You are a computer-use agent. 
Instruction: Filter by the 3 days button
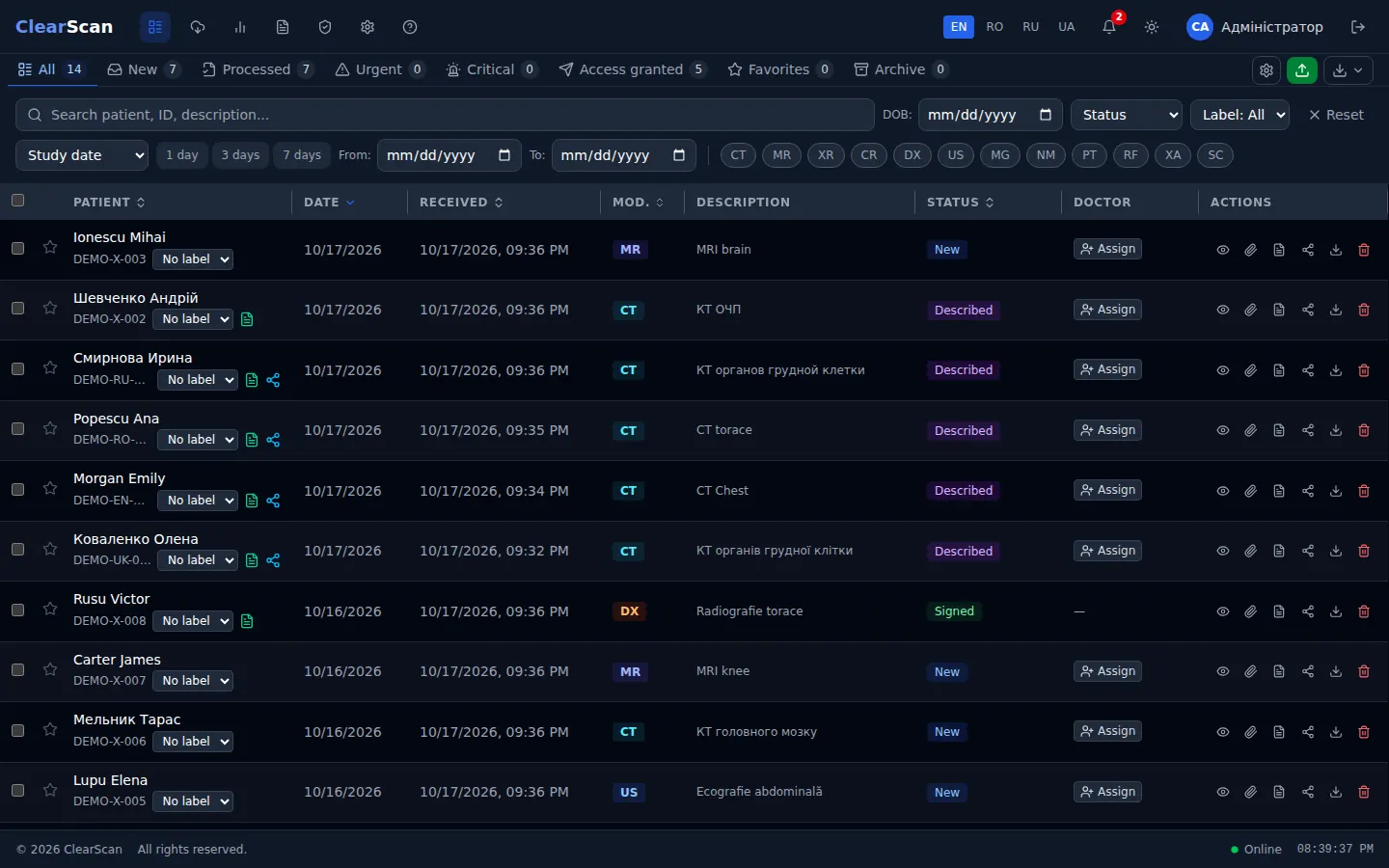click(x=240, y=155)
